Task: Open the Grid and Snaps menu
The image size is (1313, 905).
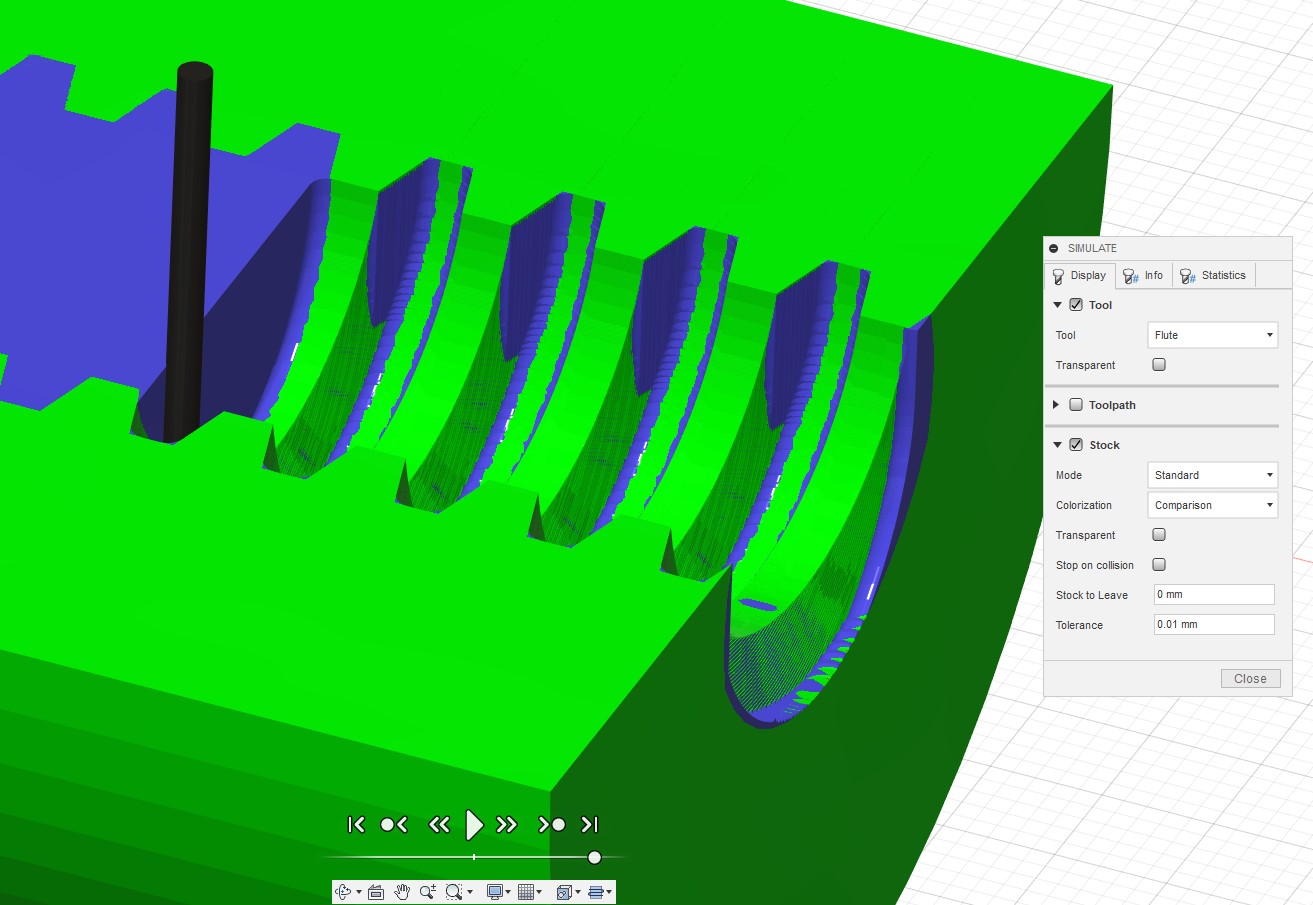Action: 530,891
